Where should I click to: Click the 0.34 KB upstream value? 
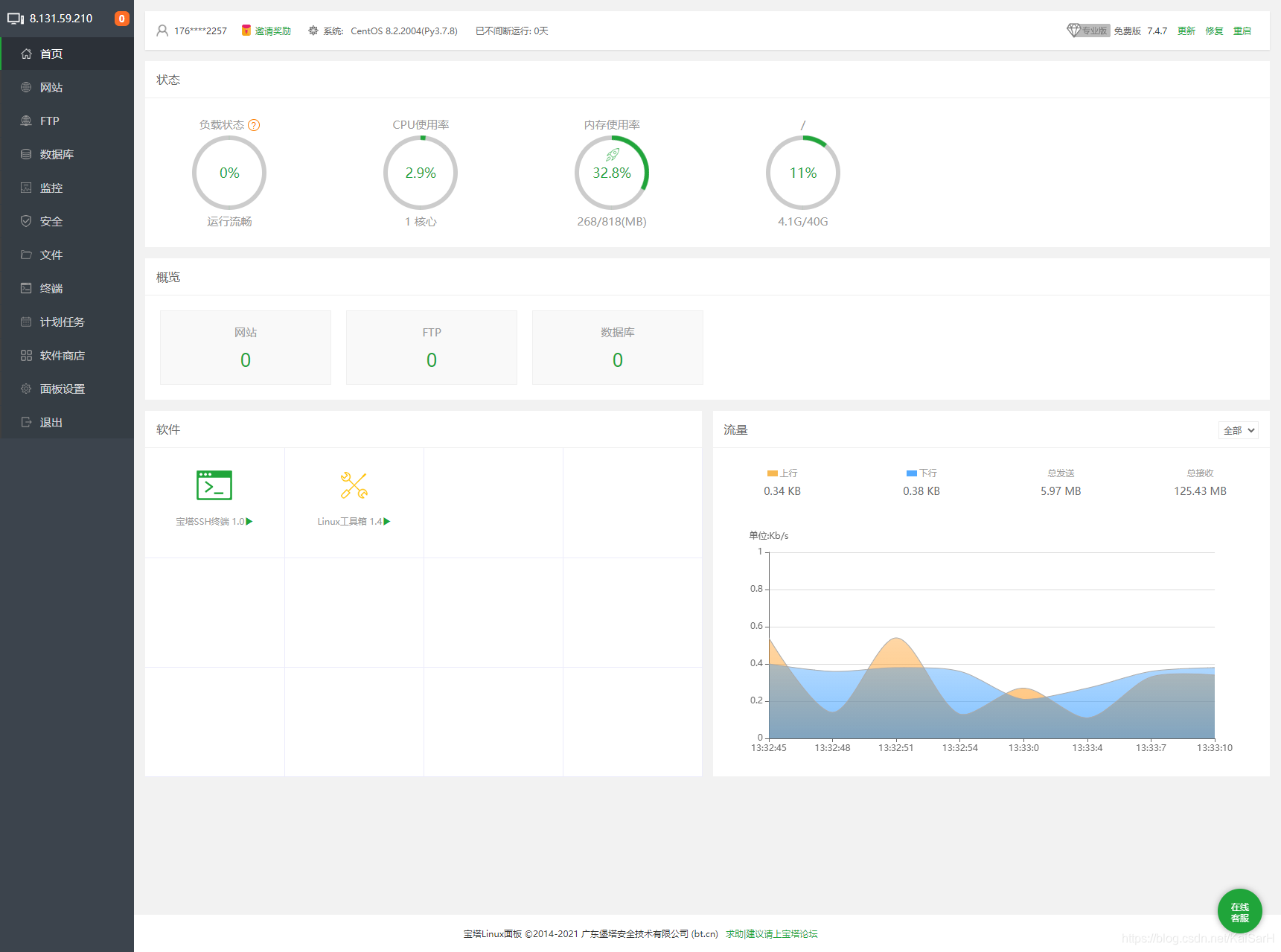(x=782, y=491)
